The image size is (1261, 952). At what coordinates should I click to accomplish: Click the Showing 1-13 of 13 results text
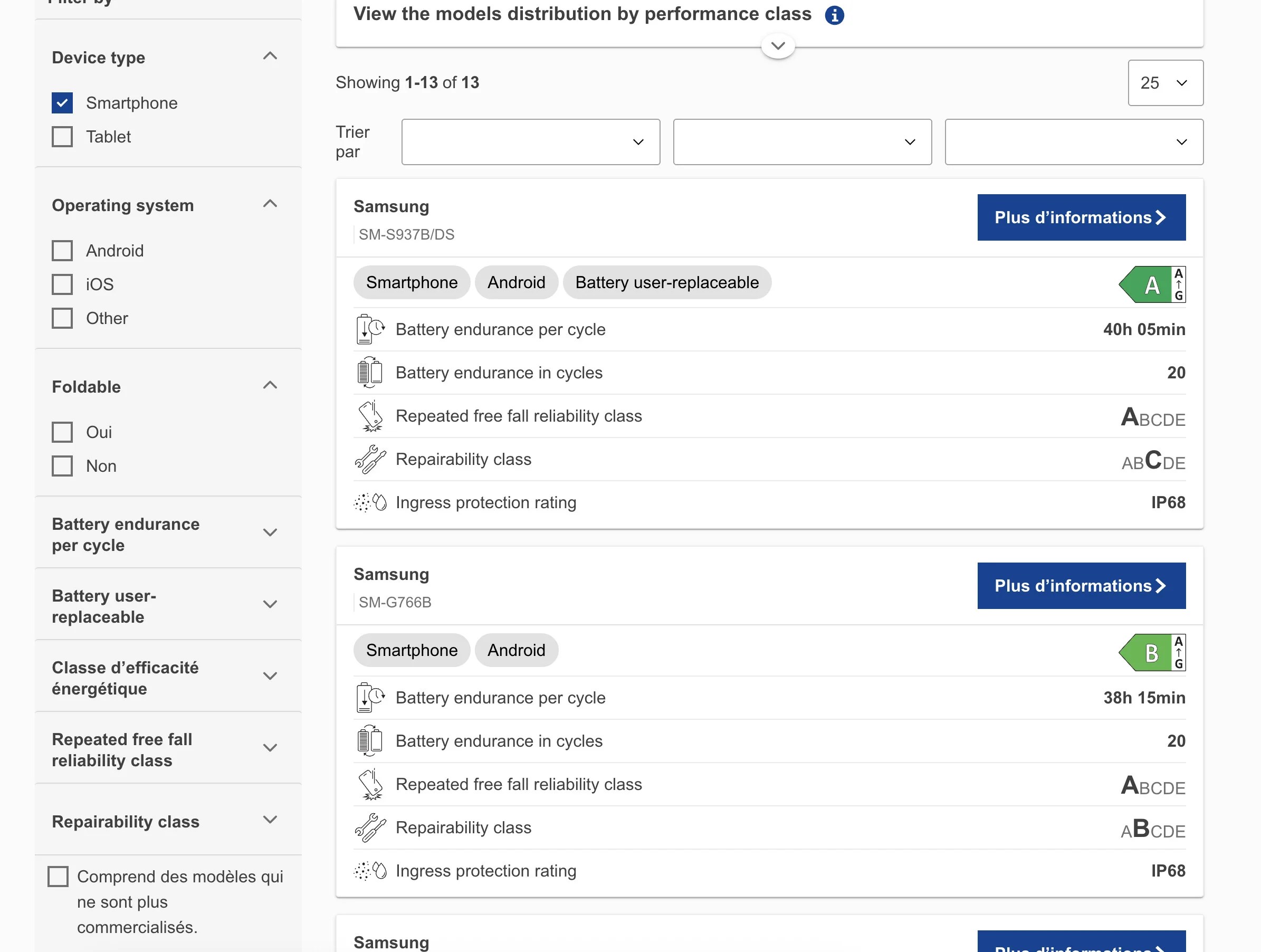tap(407, 83)
